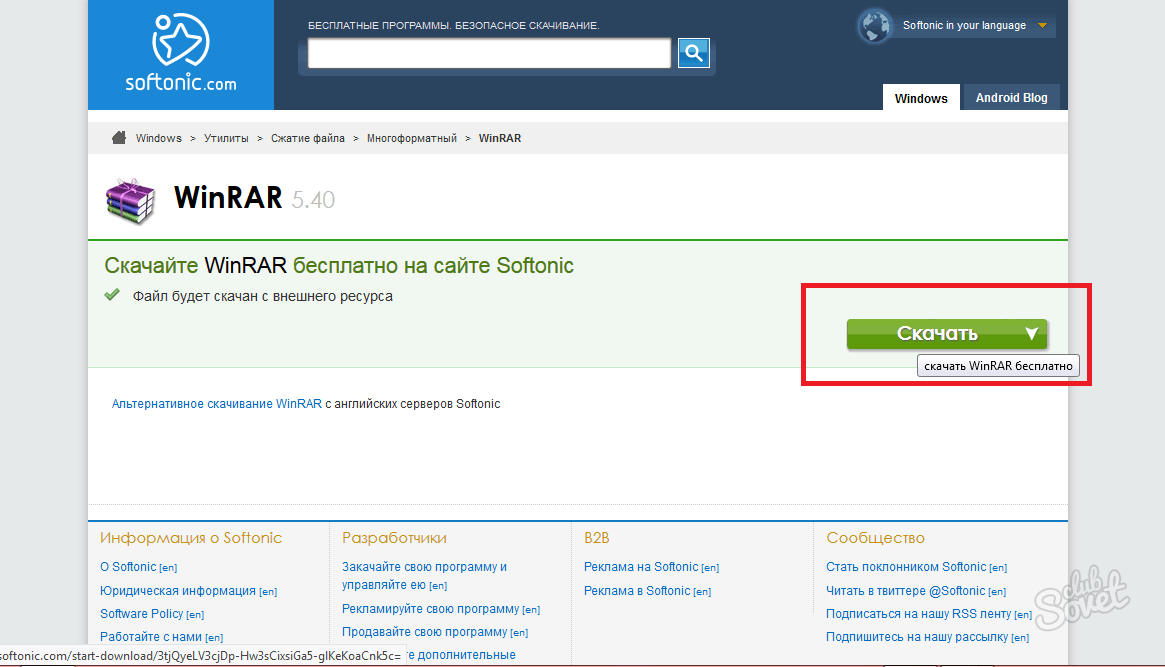Open the Утилиты breadcrumb link
The height and width of the screenshot is (667, 1165).
[x=226, y=138]
